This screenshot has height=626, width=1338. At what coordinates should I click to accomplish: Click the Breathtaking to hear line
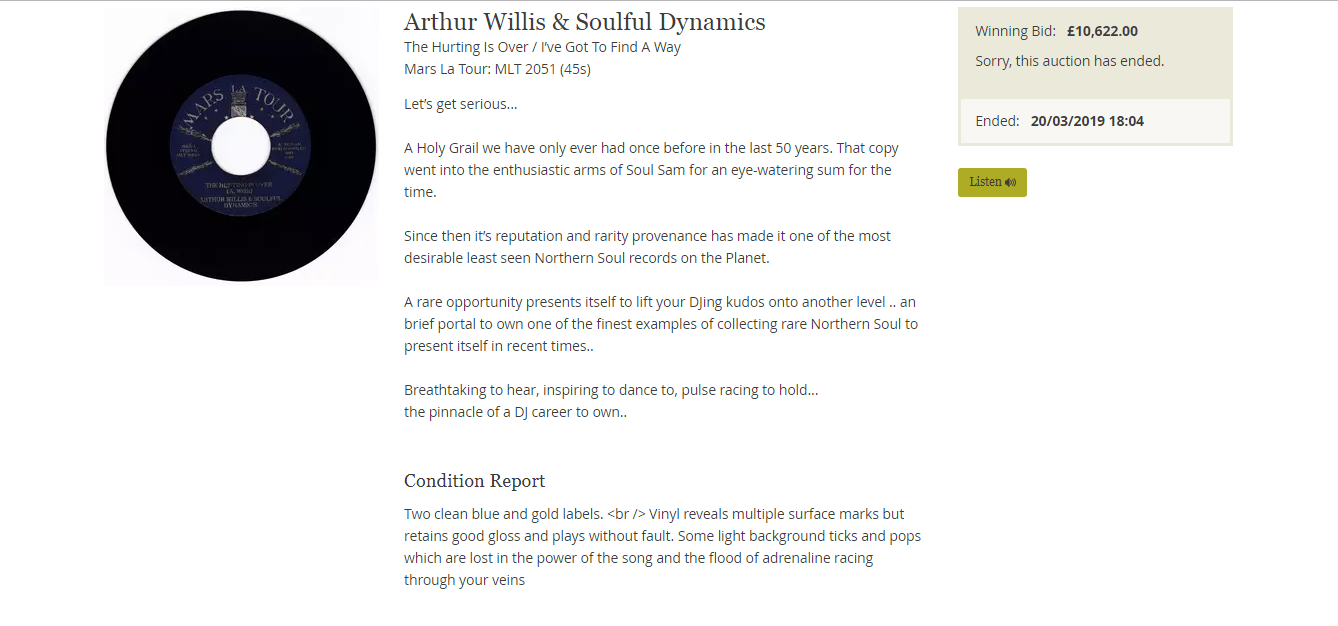pyautogui.click(x=611, y=390)
